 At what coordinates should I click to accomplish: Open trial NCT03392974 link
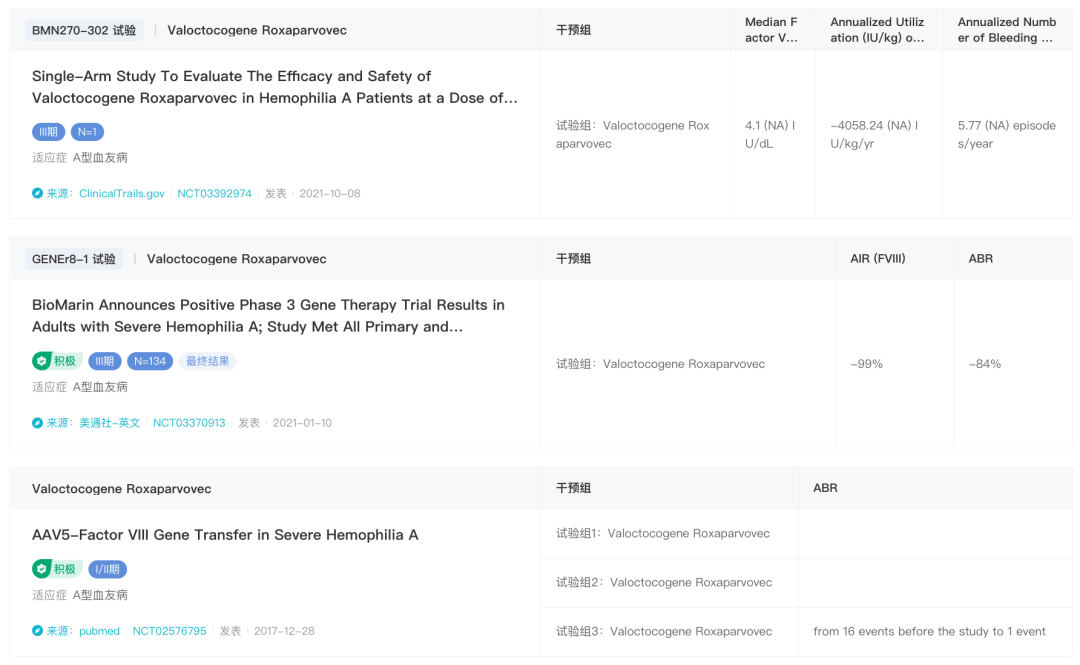pyautogui.click(x=214, y=194)
